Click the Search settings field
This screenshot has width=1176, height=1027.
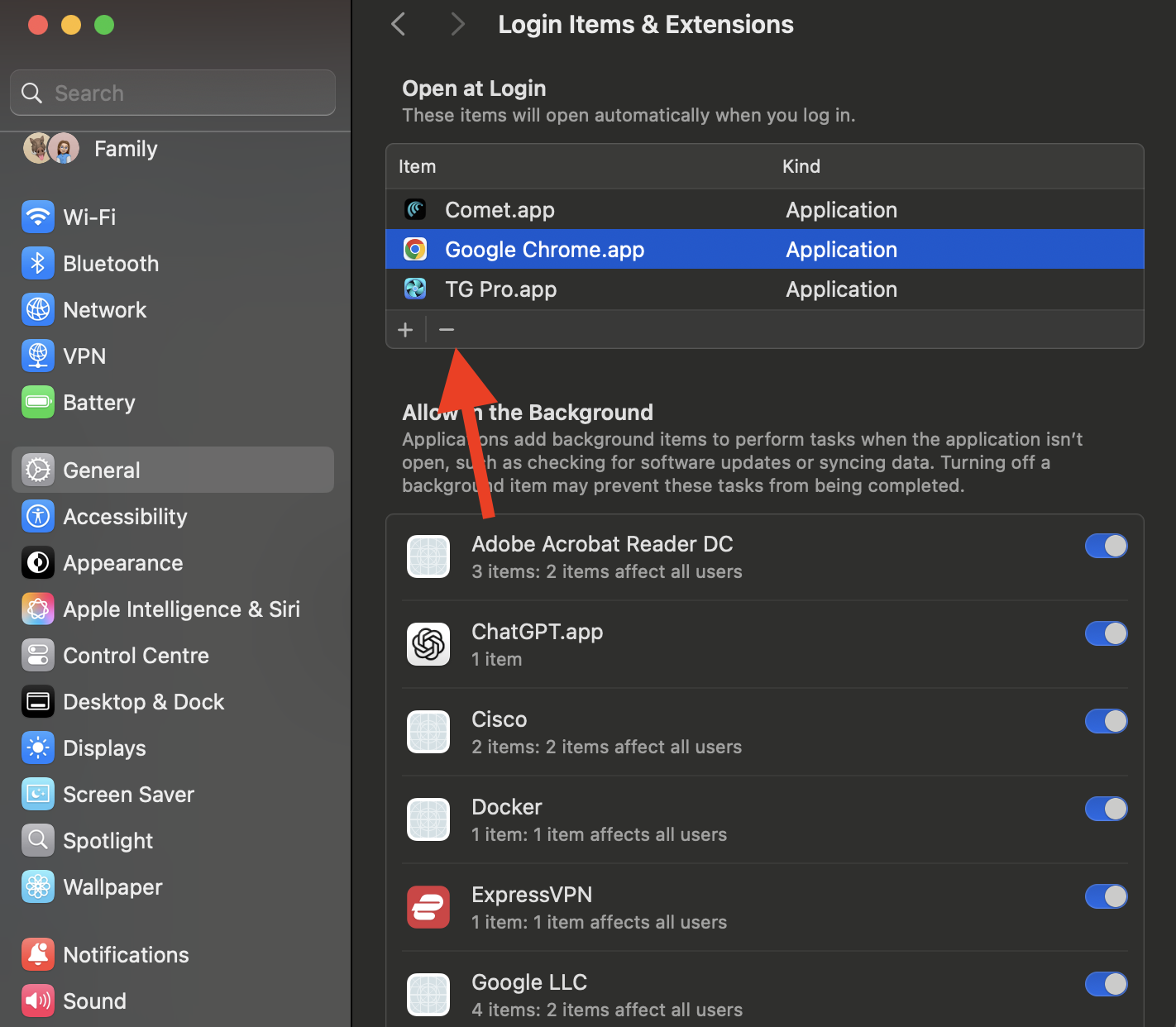pos(173,93)
